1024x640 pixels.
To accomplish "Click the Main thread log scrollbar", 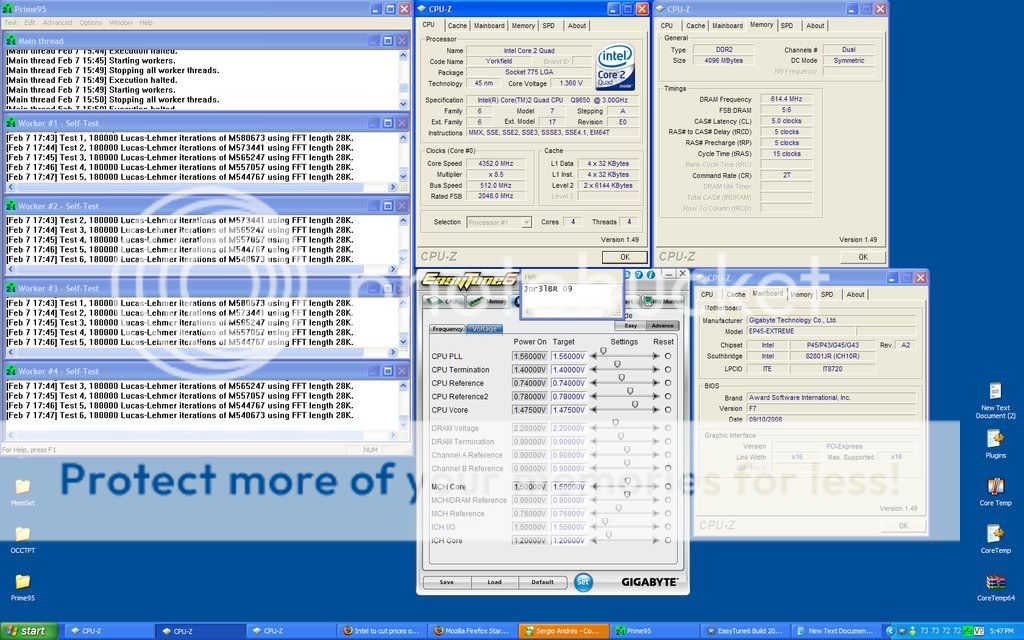I will pos(403,80).
